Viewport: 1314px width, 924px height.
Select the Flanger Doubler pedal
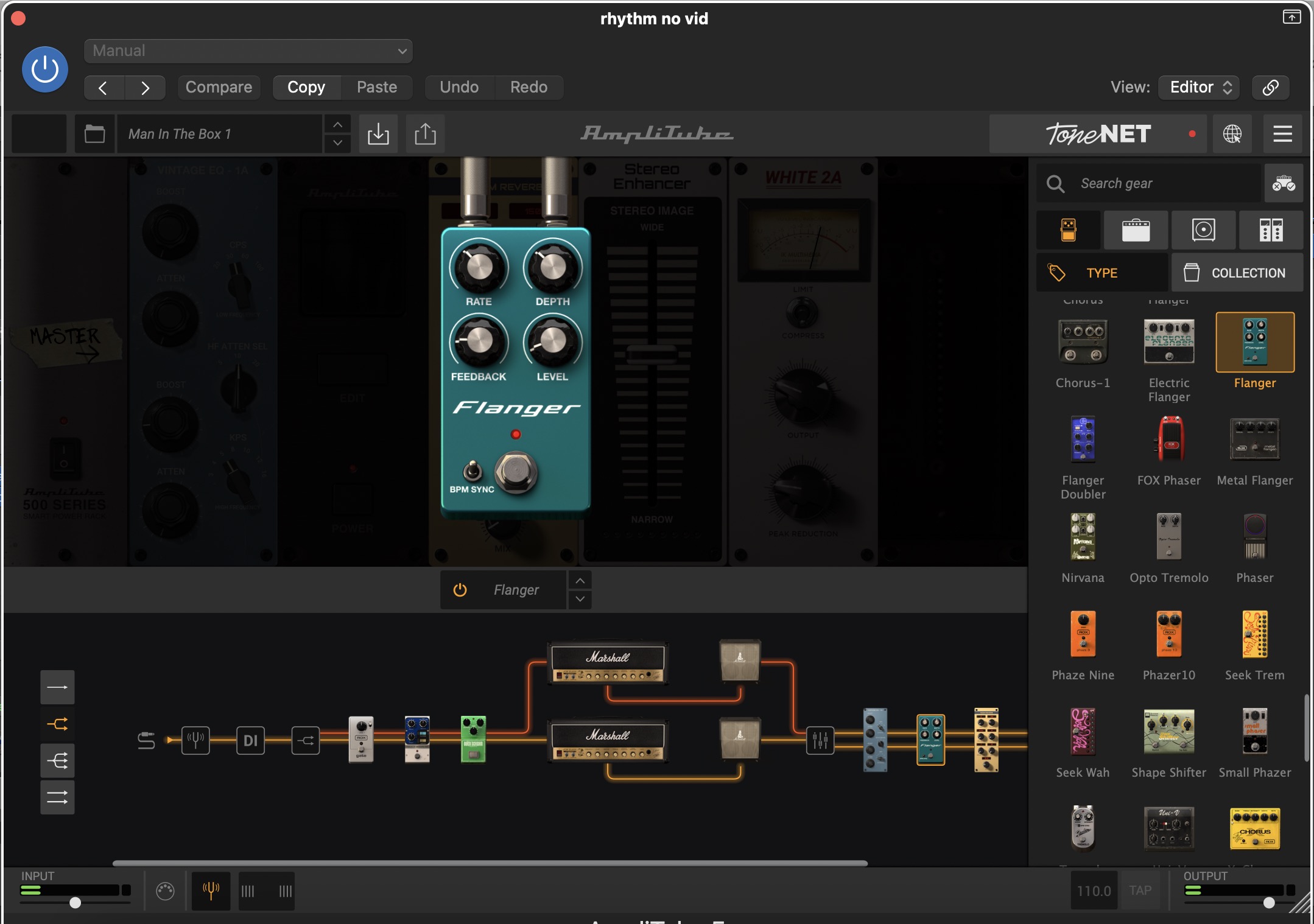pos(1083,439)
